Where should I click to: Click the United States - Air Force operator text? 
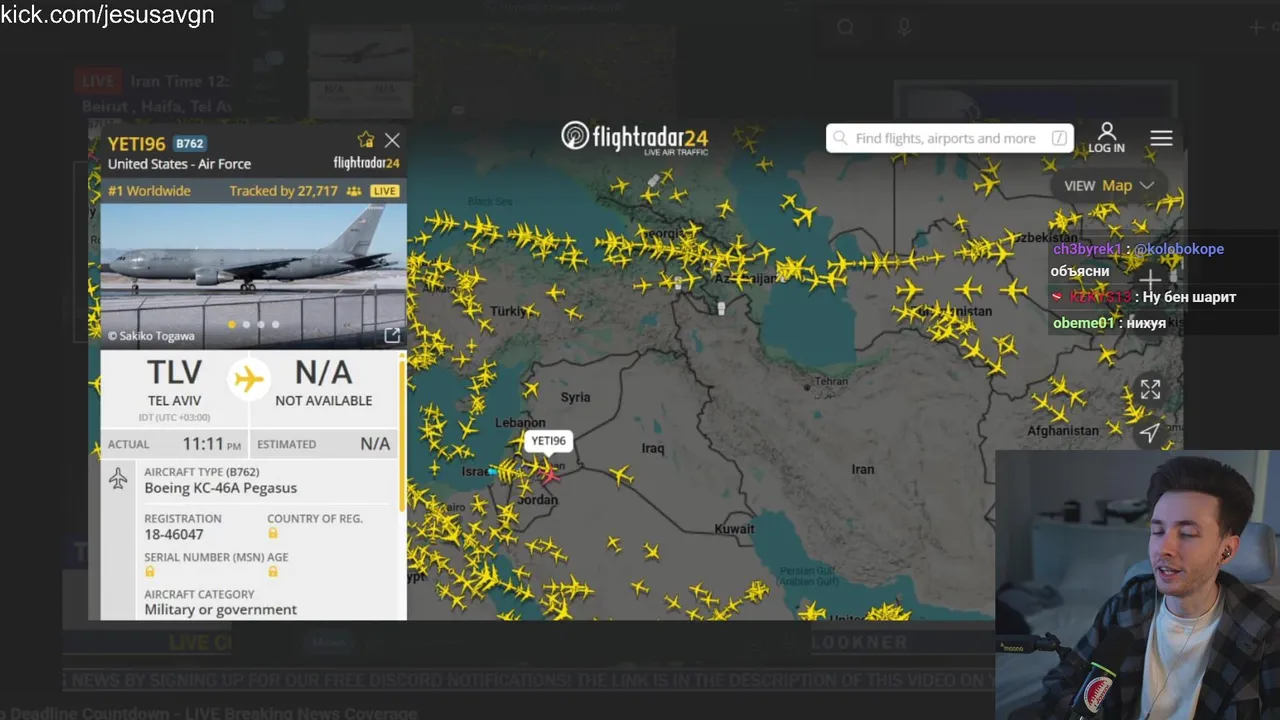[179, 164]
